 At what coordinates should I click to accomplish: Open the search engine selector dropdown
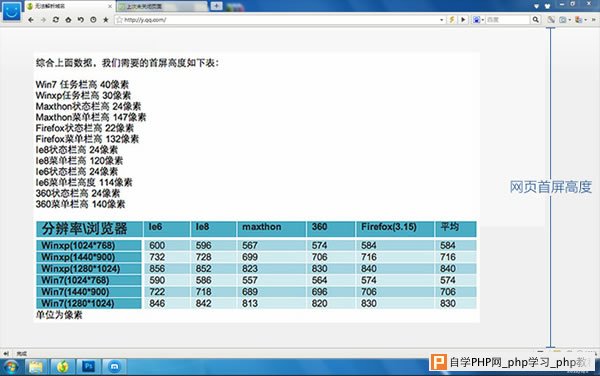tap(478, 20)
